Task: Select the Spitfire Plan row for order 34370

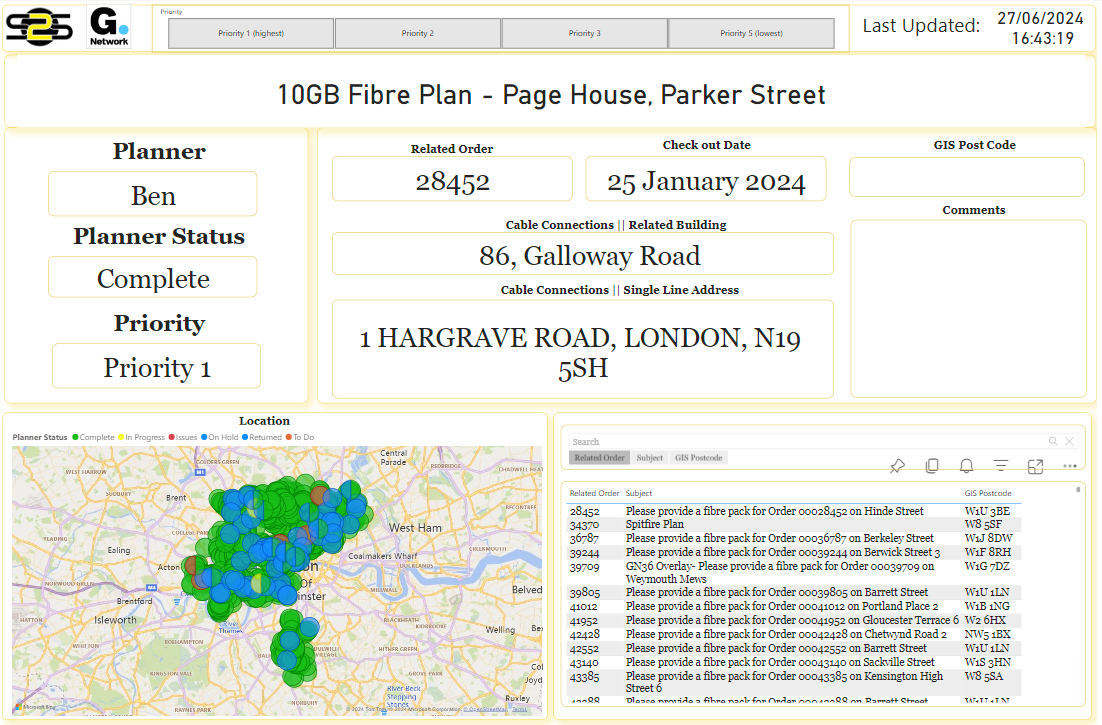Action: pos(654,524)
